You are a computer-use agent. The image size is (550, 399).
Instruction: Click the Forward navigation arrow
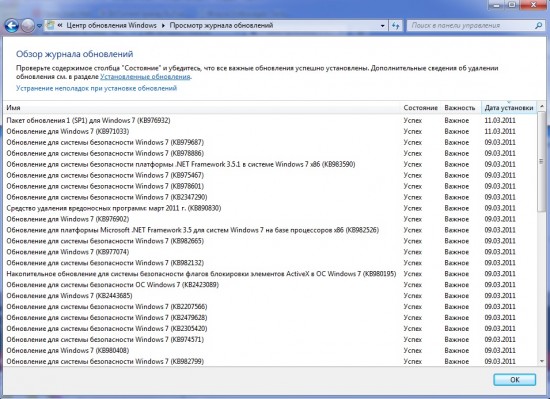pos(28,26)
